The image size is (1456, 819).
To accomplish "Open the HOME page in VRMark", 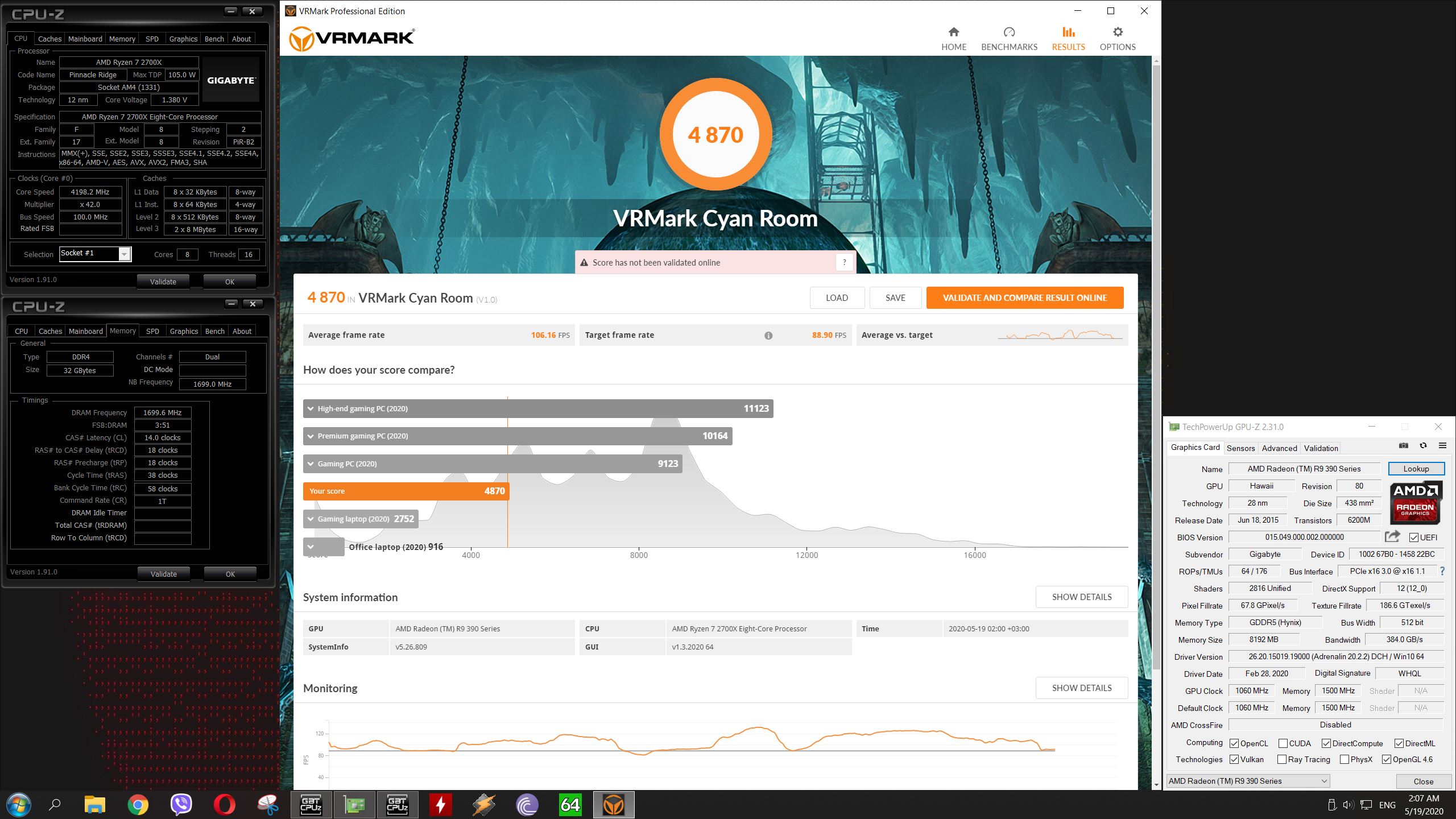I will [953, 39].
